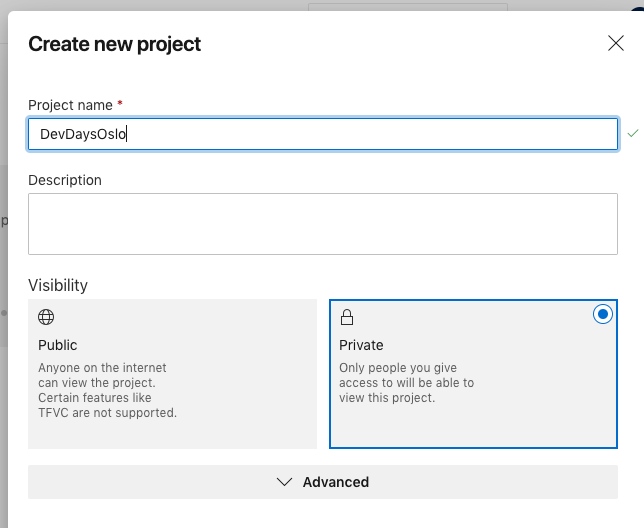The image size is (644, 528).
Task: Select the Private radio button circle
Action: pyautogui.click(x=602, y=315)
